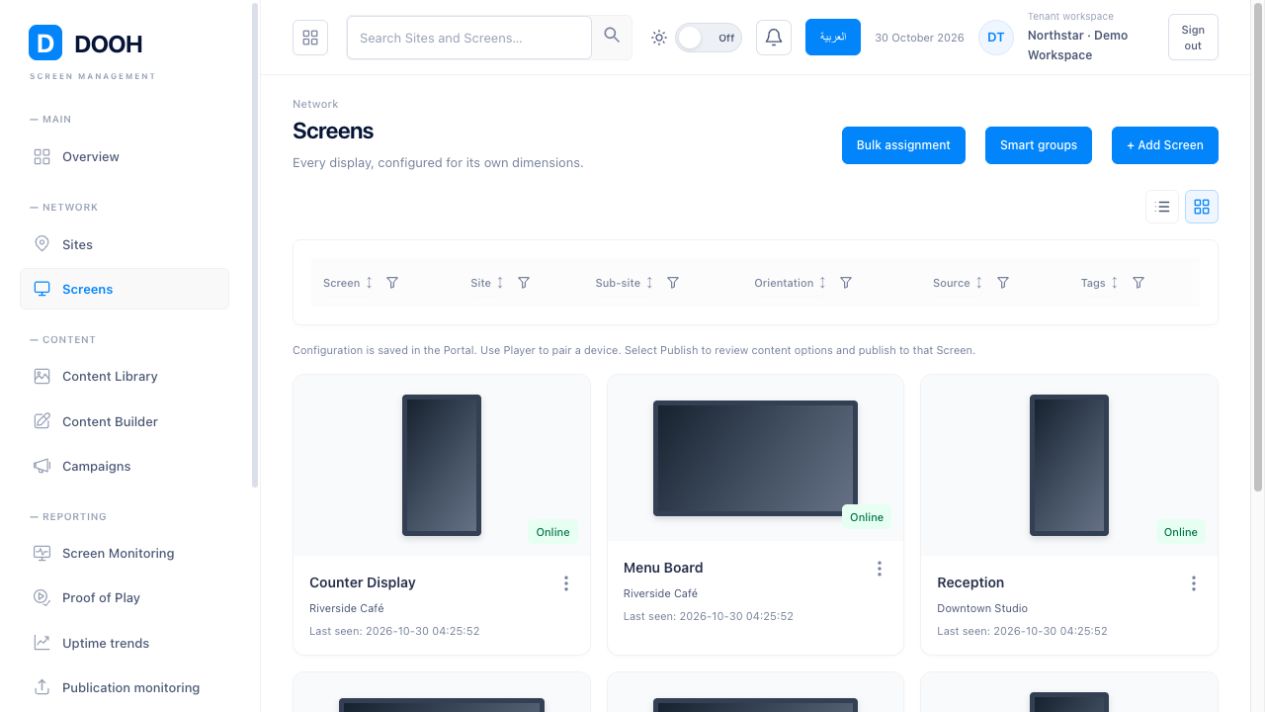The width and height of the screenshot is (1265, 712).
Task: Sort by the Site column
Action: pos(500,283)
